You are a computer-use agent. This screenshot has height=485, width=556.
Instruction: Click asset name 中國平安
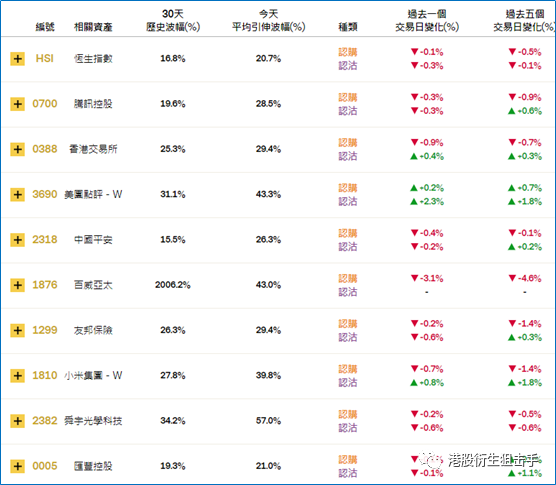tap(93, 240)
